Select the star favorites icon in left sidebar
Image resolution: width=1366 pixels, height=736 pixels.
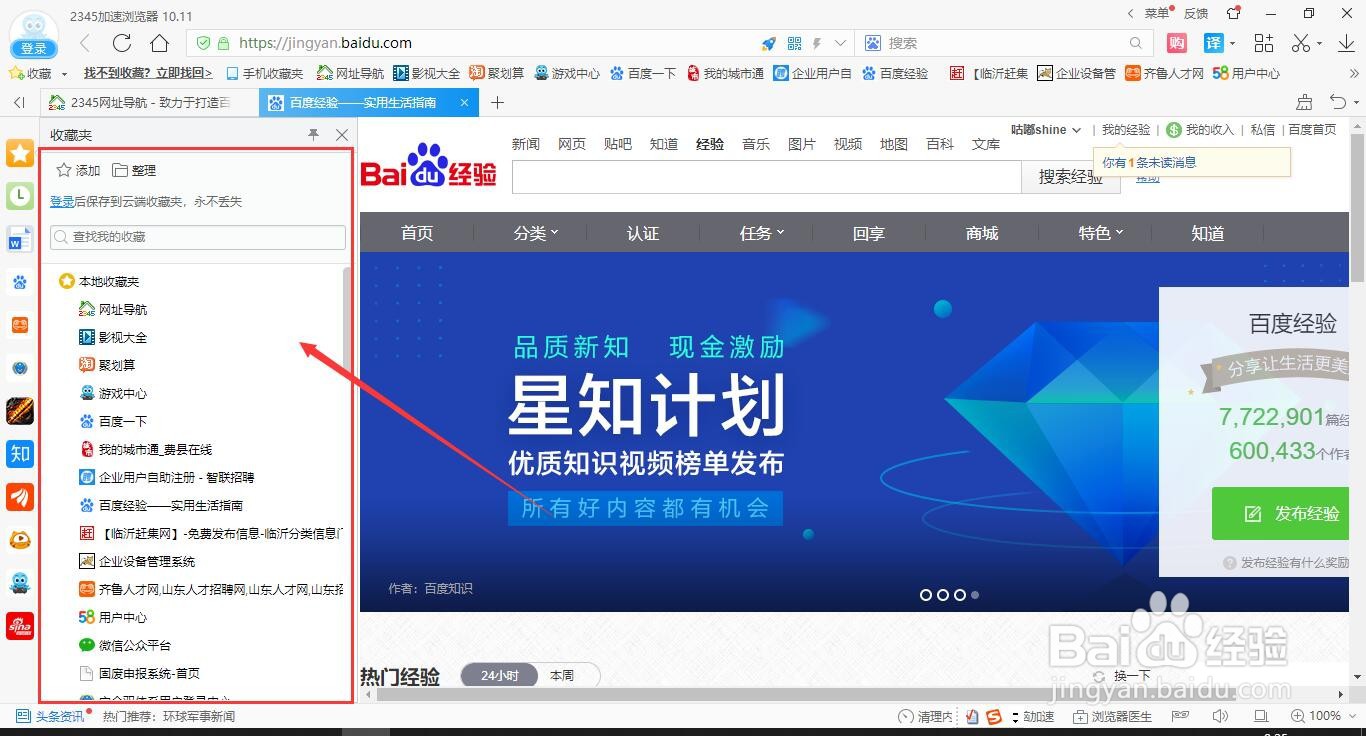19,152
